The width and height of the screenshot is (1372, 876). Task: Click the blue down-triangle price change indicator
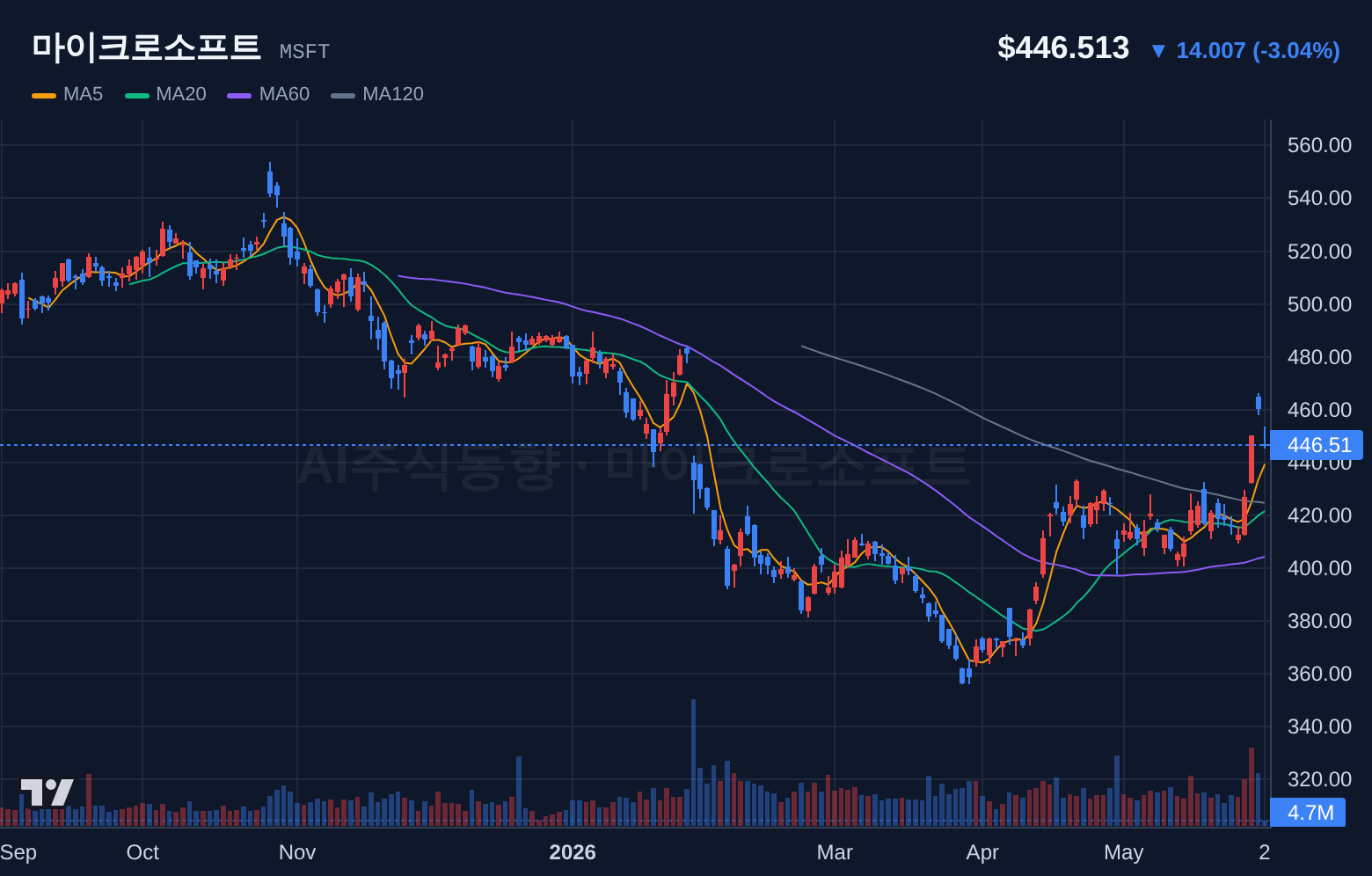pyautogui.click(x=1158, y=52)
